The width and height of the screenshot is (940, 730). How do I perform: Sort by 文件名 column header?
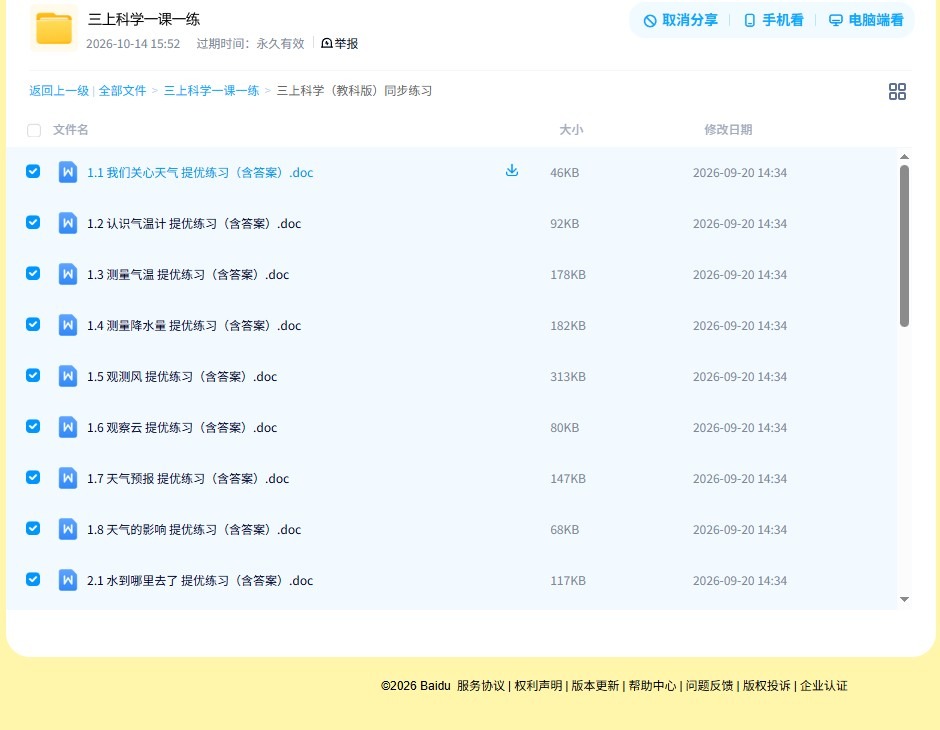point(71,129)
